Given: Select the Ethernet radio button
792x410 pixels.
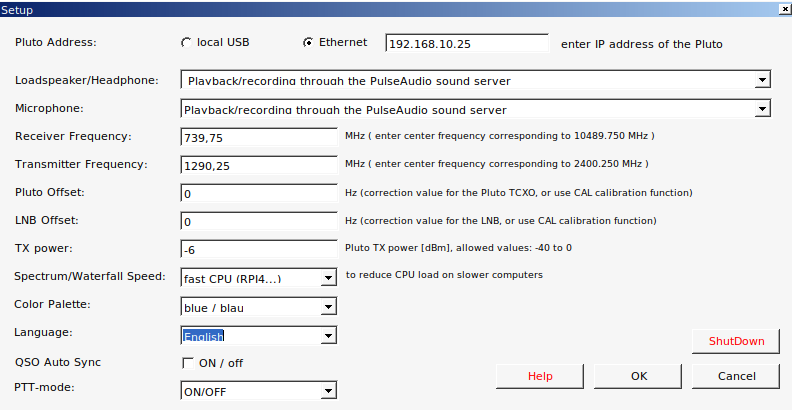Looking at the screenshot, I should tap(308, 43).
